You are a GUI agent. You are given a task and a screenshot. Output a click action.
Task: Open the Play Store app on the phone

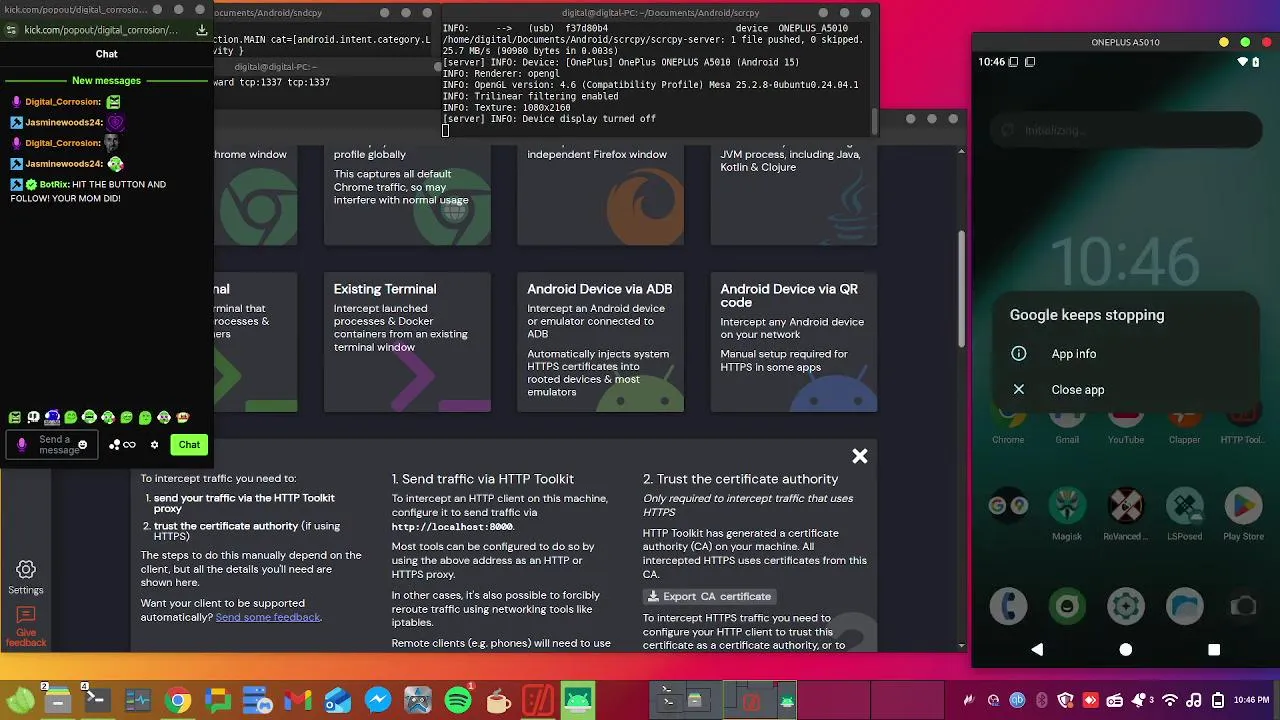1243,513
